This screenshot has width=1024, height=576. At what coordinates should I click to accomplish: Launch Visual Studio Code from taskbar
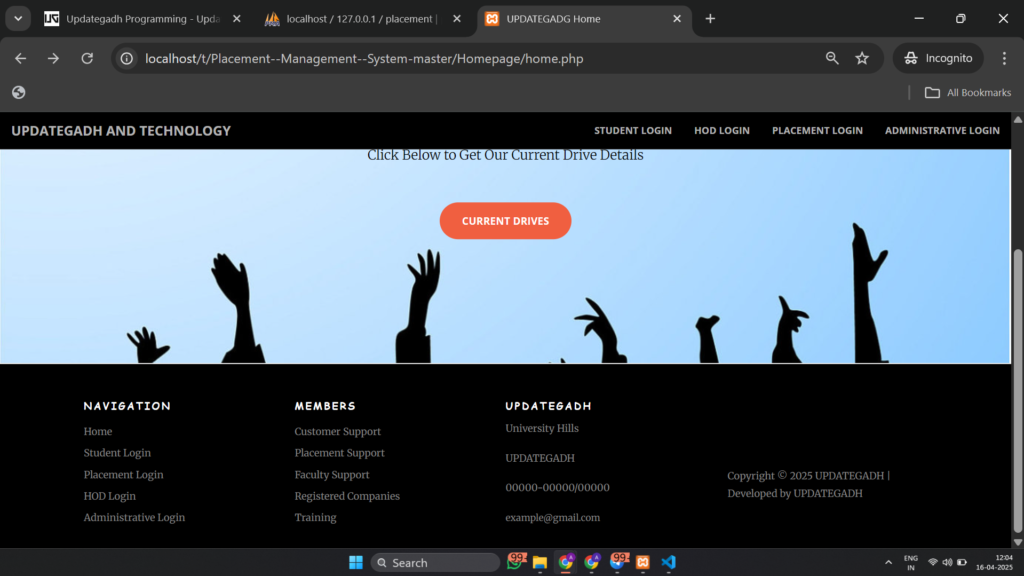[x=668, y=562]
